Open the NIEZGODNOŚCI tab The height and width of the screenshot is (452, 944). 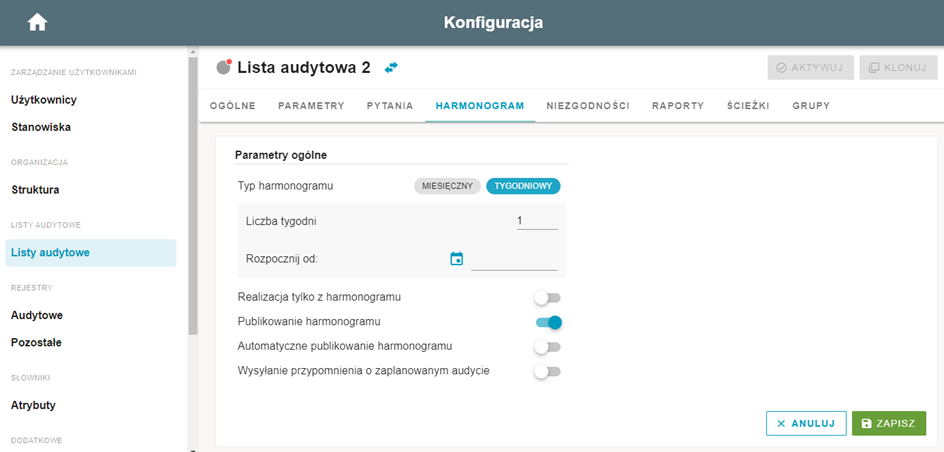pyautogui.click(x=588, y=106)
